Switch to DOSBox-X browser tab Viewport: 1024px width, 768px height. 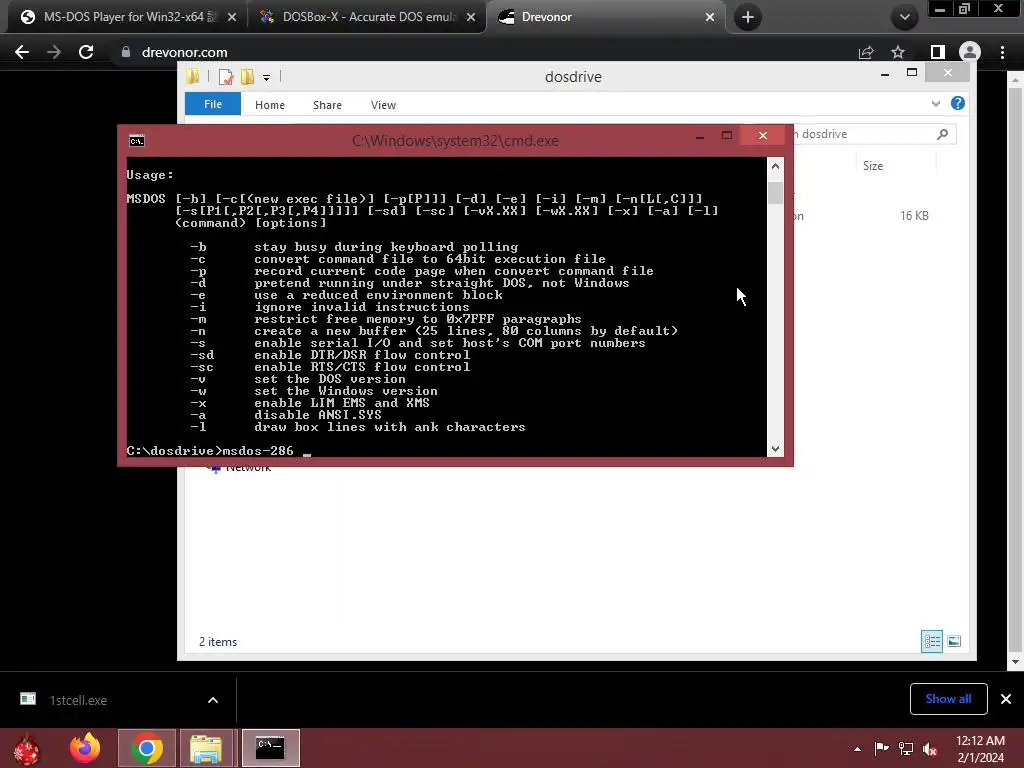pyautogui.click(x=367, y=17)
